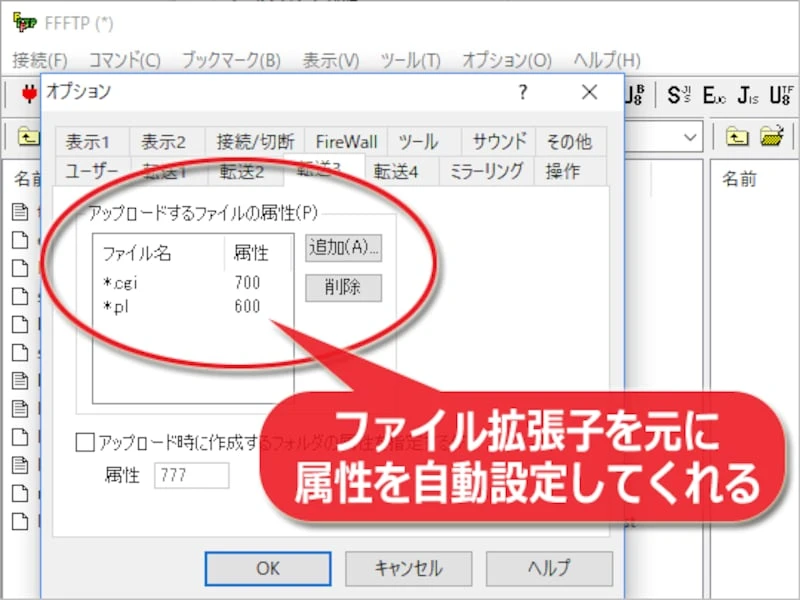Switch to the ツール tab

coord(424,141)
